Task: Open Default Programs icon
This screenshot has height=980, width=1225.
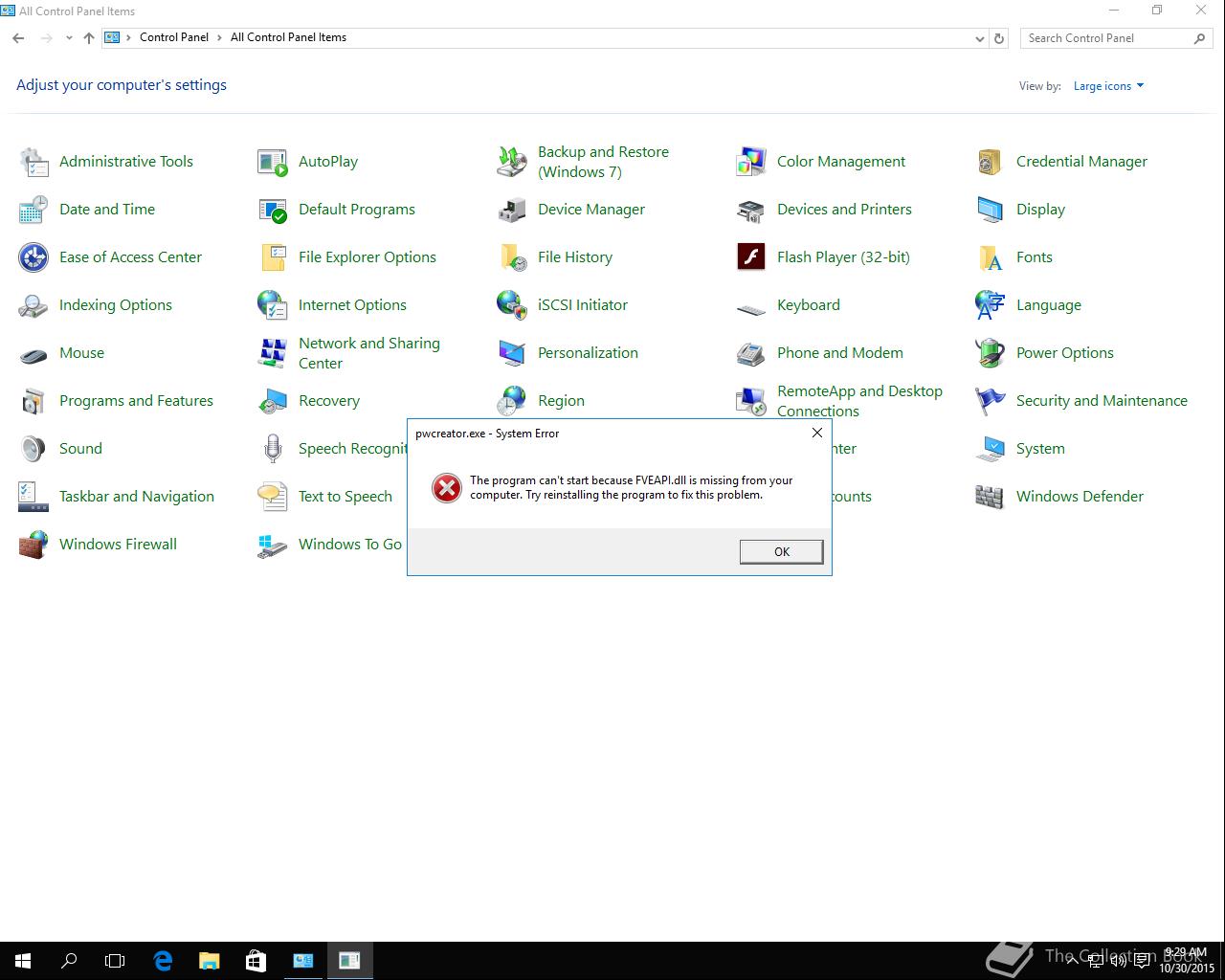Action: [x=273, y=210]
